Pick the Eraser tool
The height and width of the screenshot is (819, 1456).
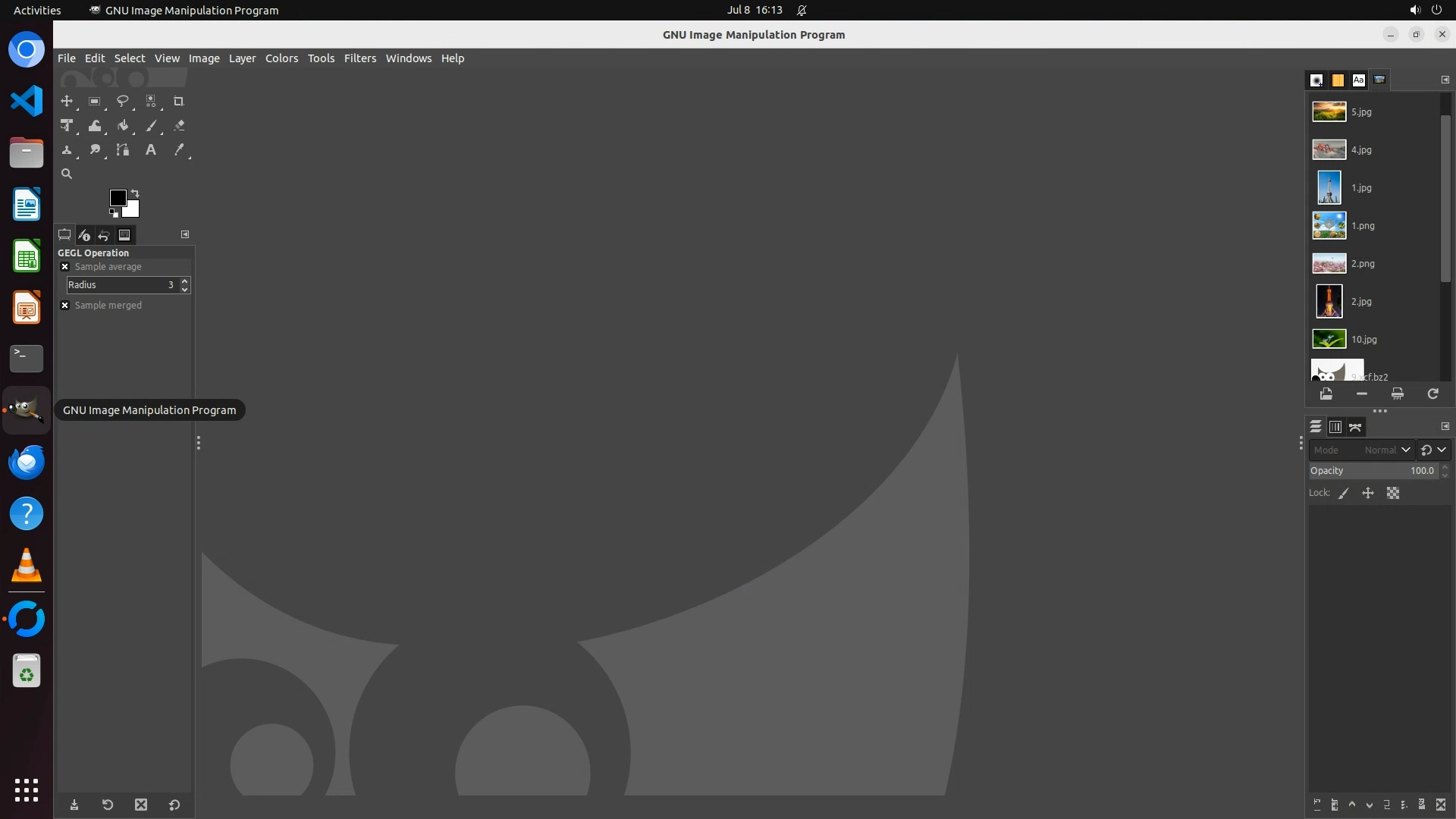(179, 126)
